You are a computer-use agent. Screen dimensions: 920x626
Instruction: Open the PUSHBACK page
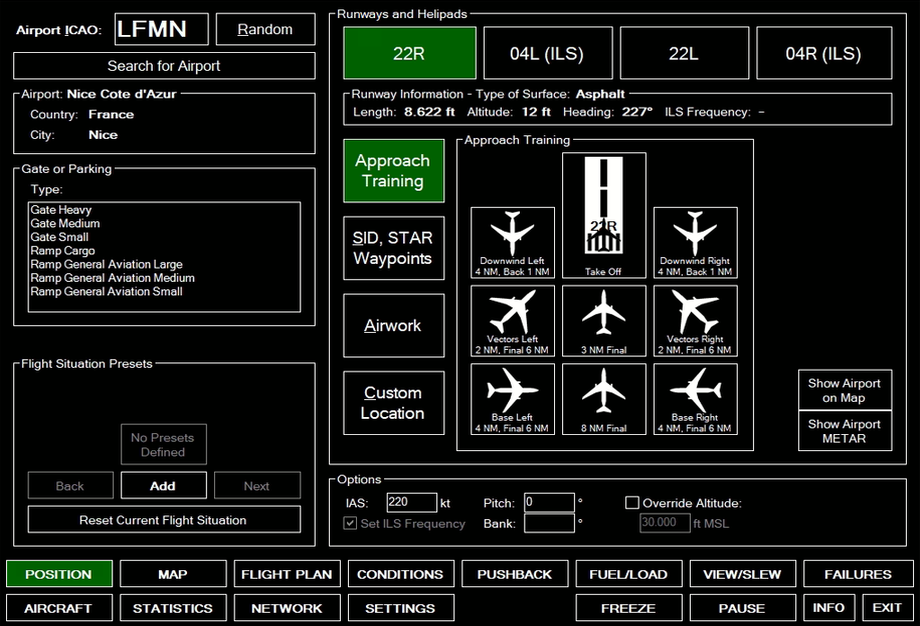click(515, 574)
